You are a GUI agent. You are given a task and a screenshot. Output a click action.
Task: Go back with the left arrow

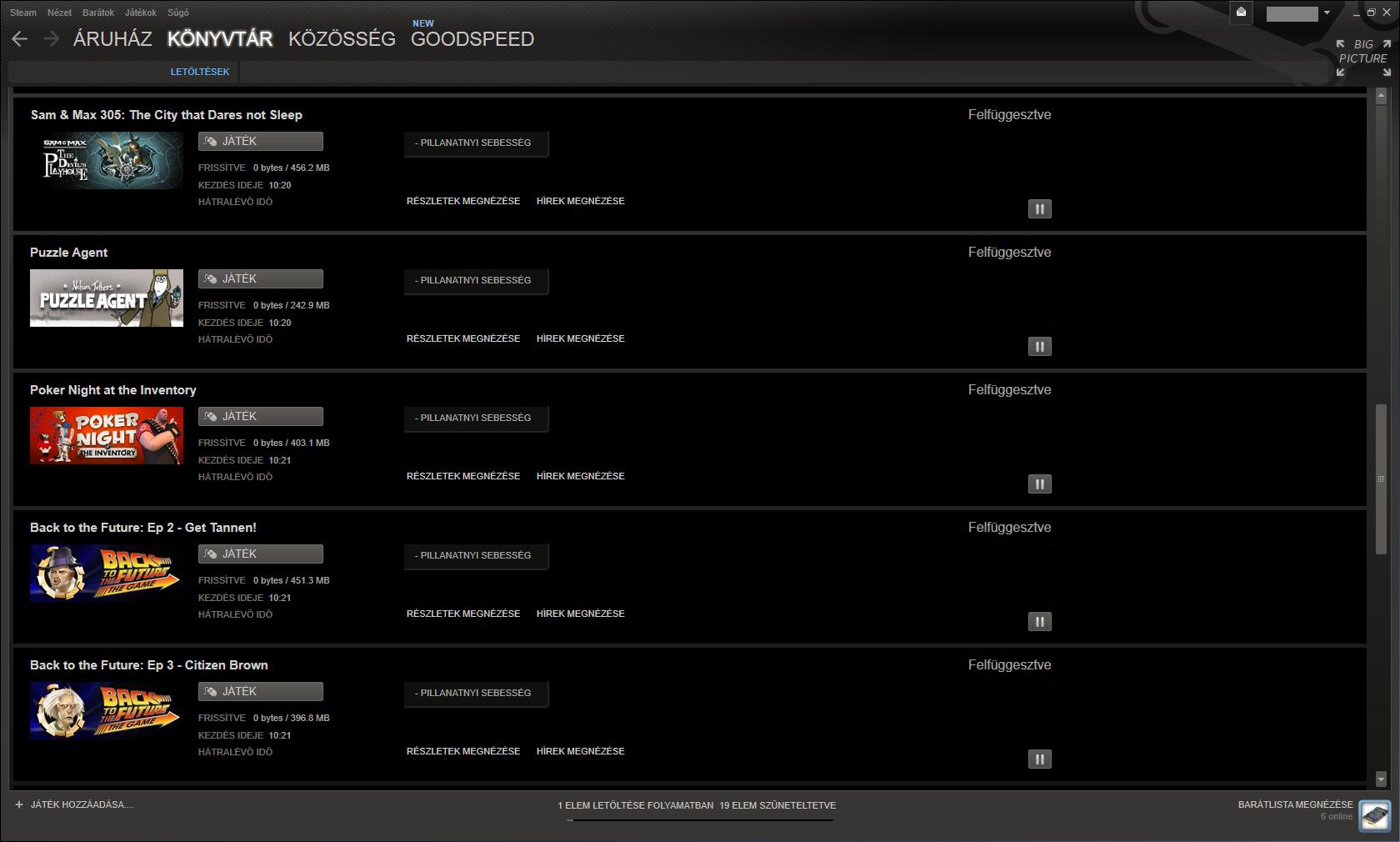[20, 39]
